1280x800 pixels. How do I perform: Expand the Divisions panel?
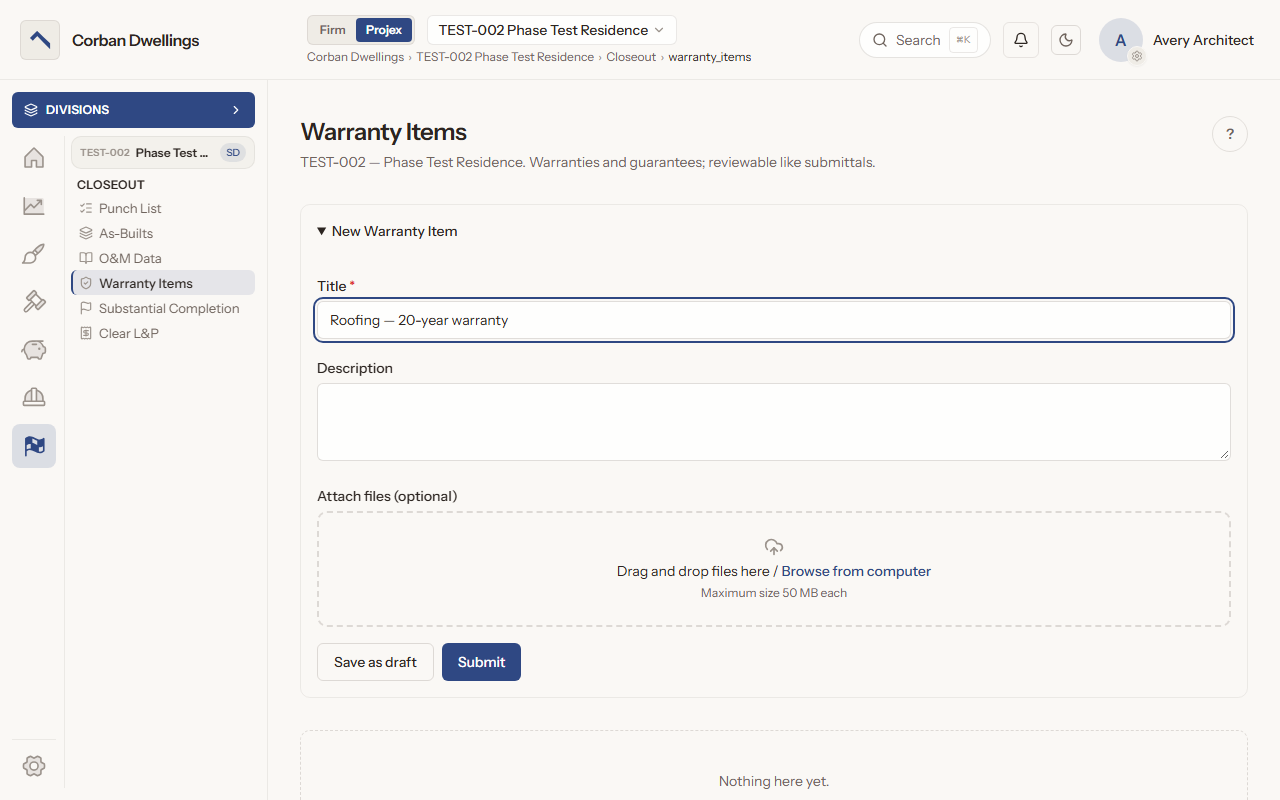133,110
